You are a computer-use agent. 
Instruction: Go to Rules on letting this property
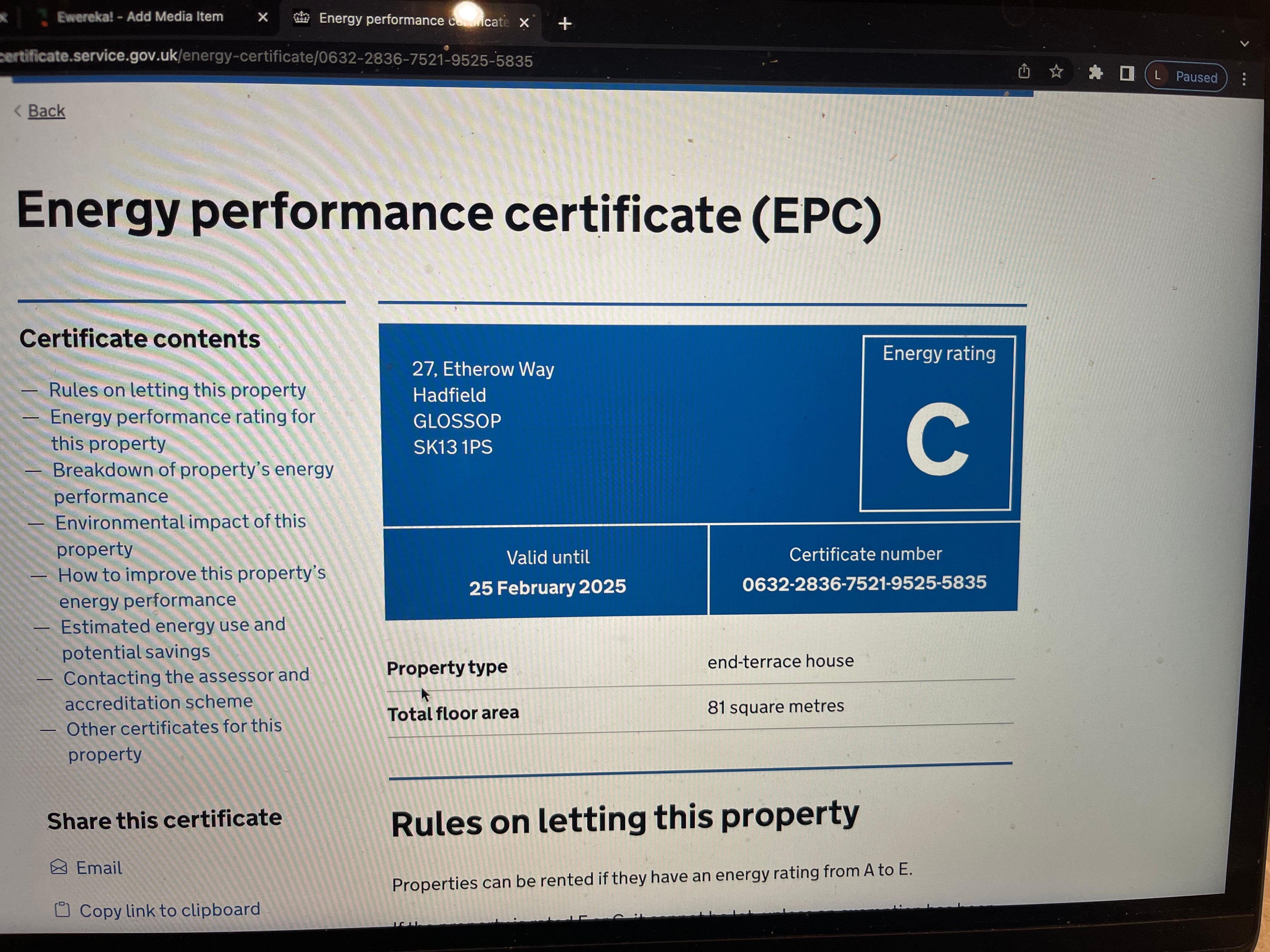click(x=177, y=390)
